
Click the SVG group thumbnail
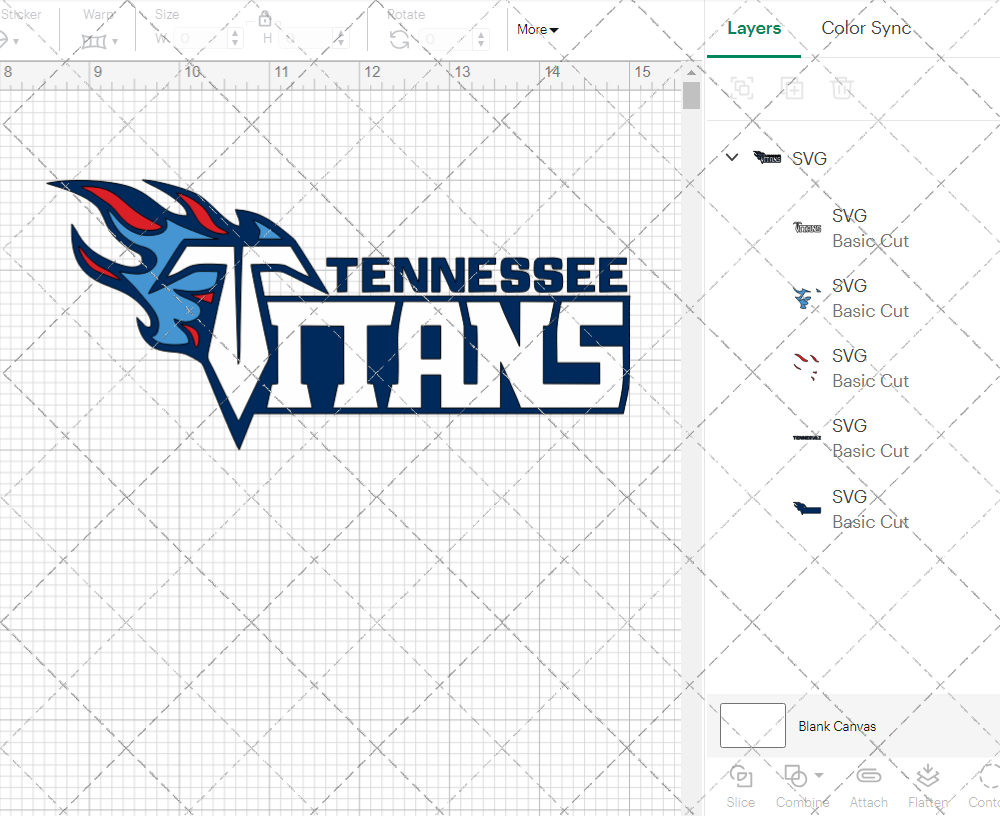(767, 158)
